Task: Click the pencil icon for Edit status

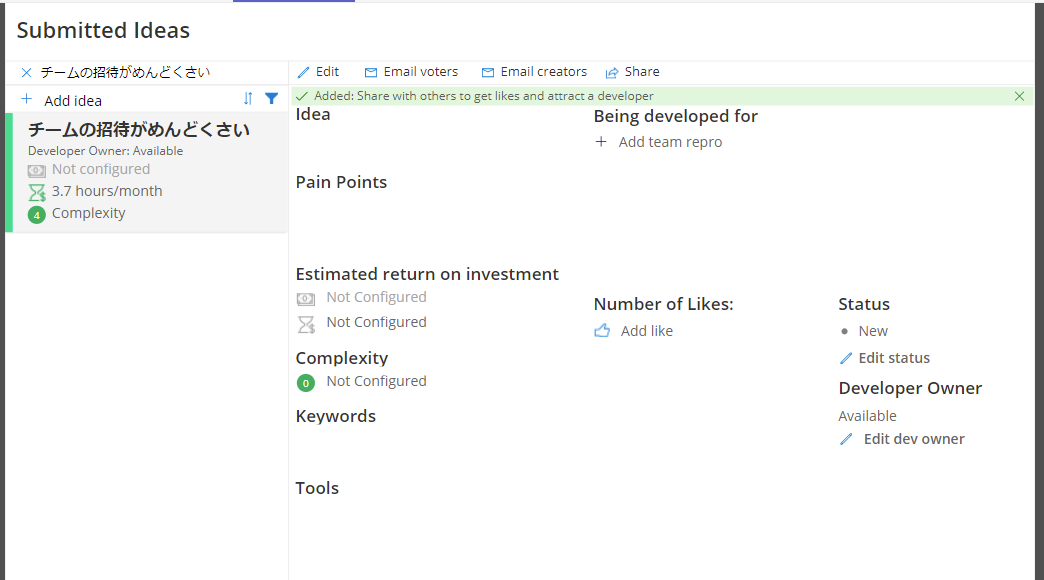Action: (846, 358)
